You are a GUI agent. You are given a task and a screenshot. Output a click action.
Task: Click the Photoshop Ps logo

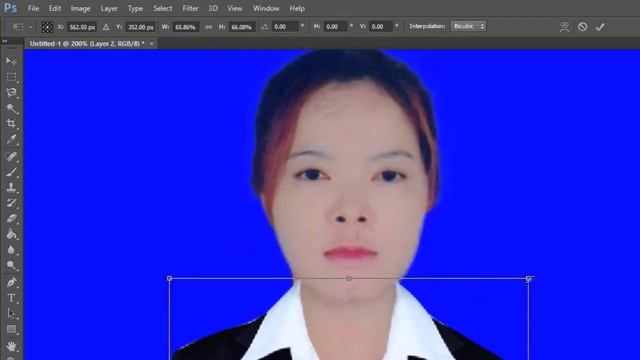[10, 8]
